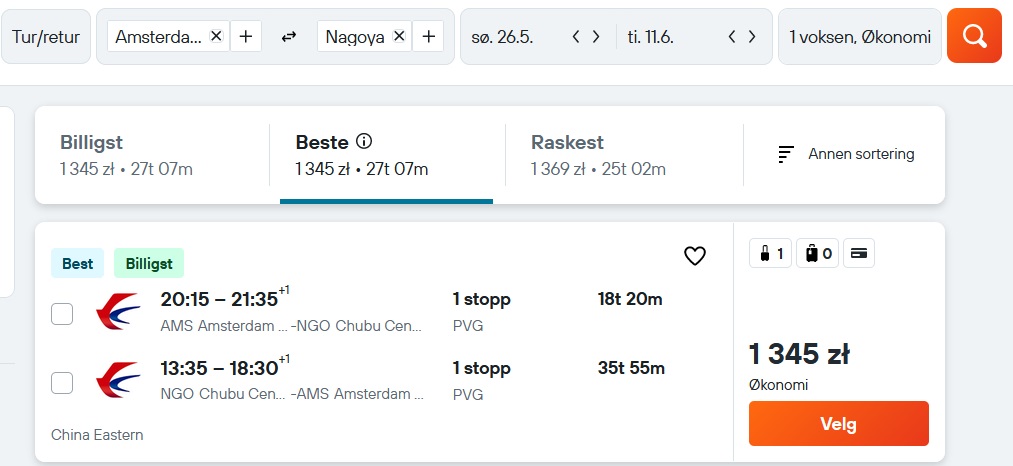Click the Velg button

click(839, 424)
